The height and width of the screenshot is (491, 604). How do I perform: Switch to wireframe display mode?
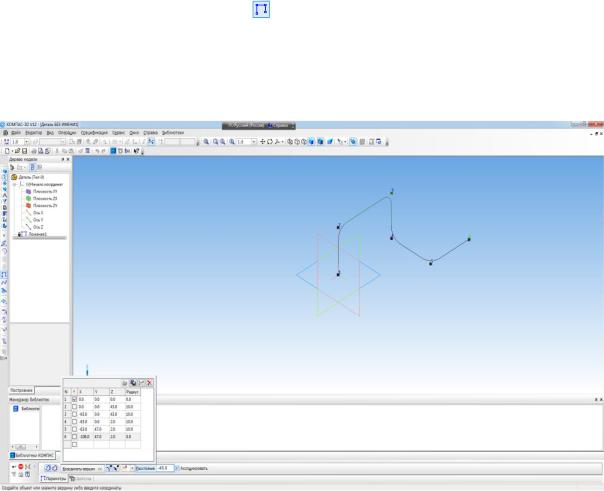tap(290, 142)
